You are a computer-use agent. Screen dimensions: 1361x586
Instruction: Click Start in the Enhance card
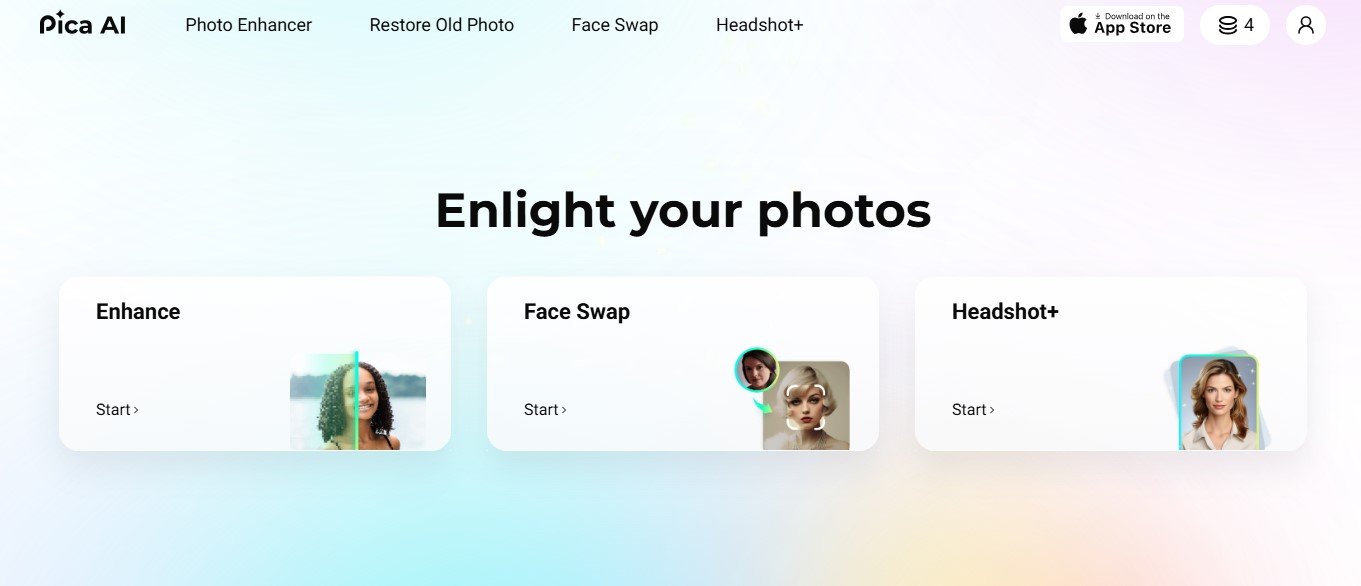point(117,409)
